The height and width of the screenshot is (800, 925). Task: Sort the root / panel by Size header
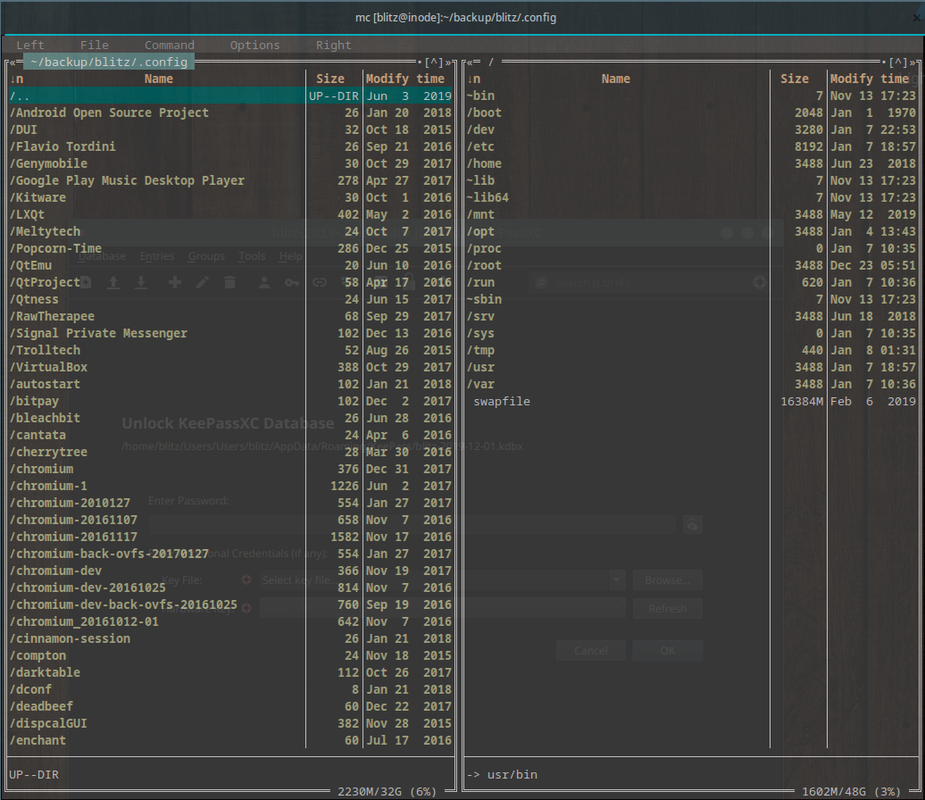795,78
